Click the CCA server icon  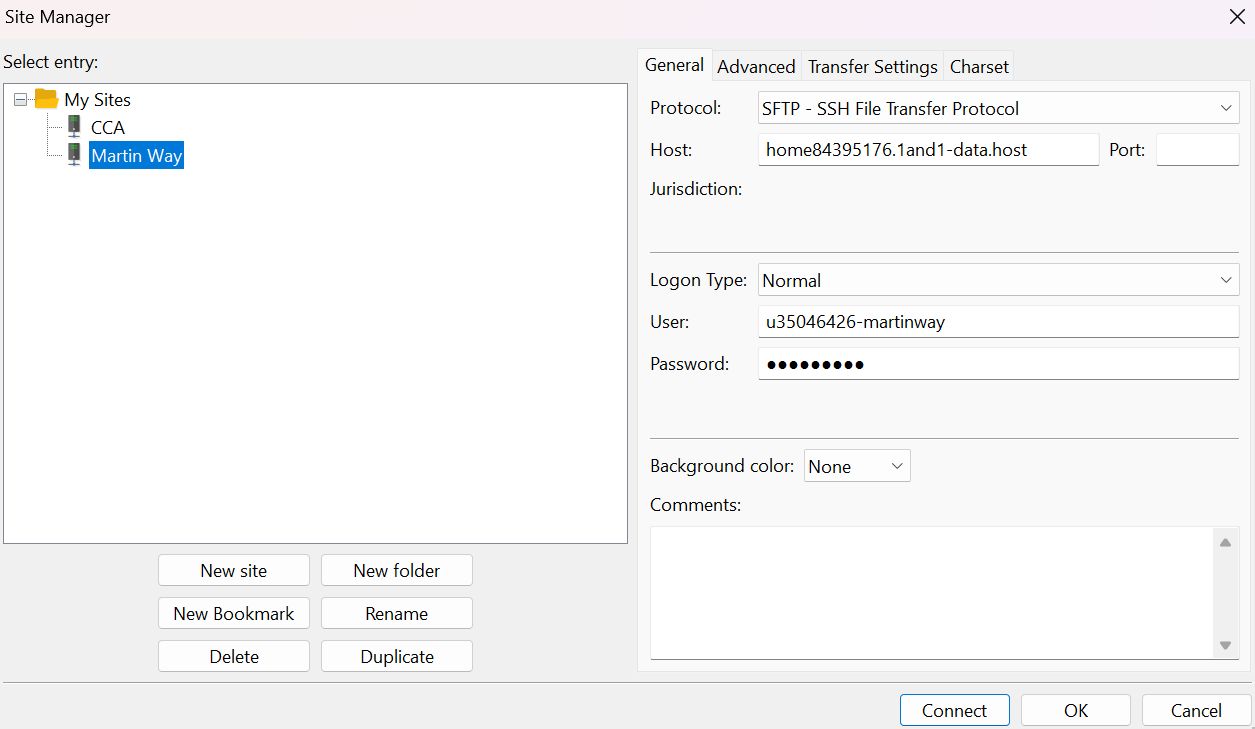(x=74, y=127)
